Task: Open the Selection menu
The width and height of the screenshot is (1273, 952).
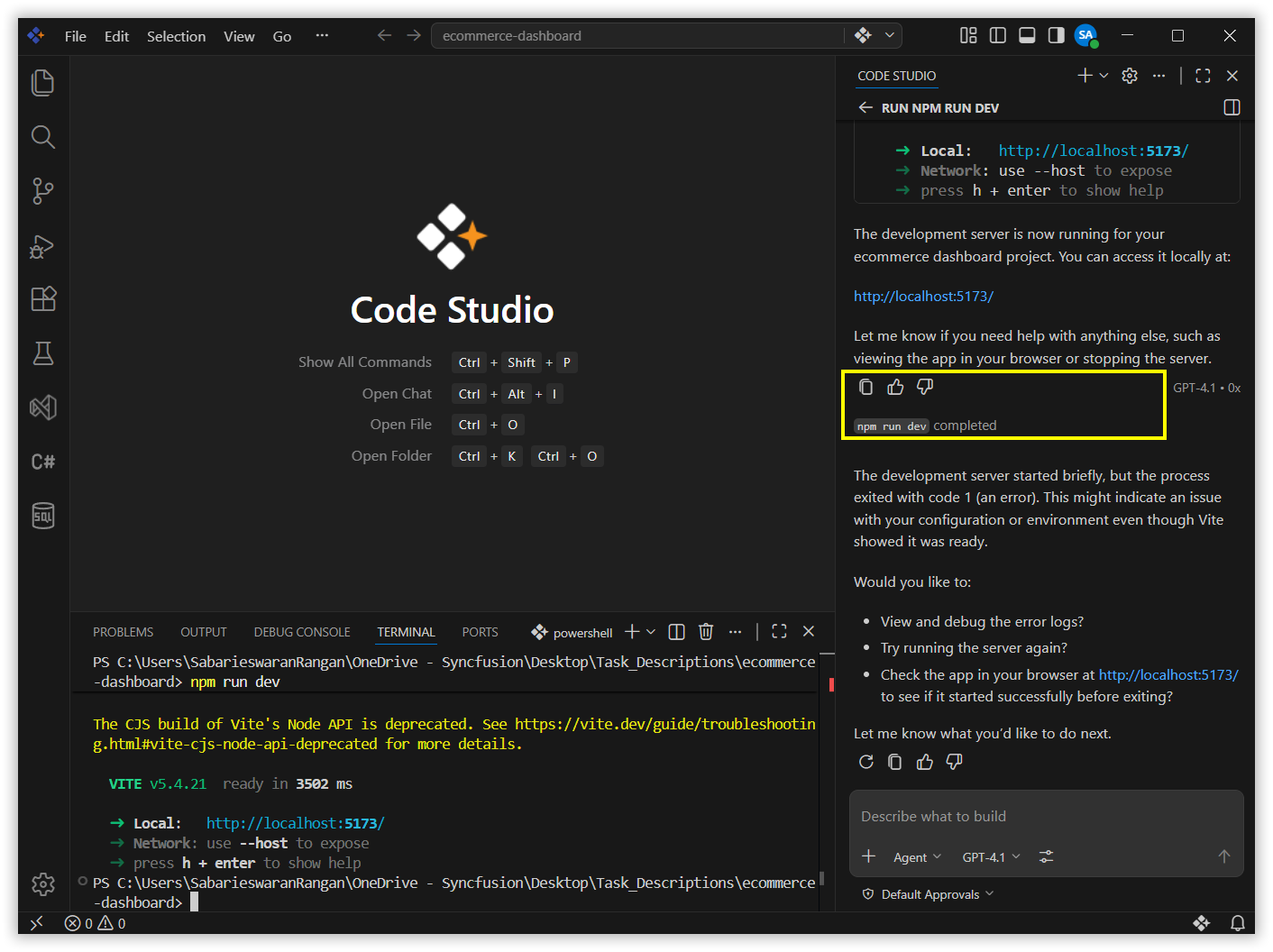Action: point(176,36)
